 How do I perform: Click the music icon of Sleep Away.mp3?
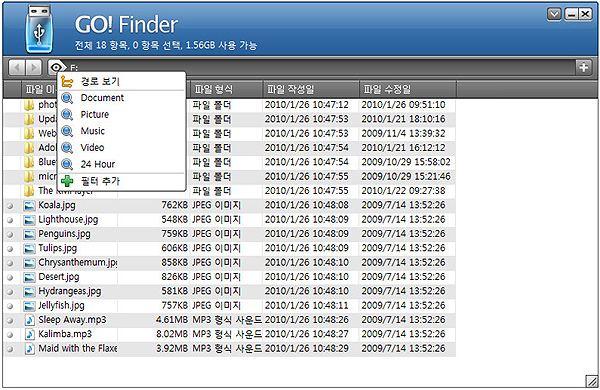29,320
